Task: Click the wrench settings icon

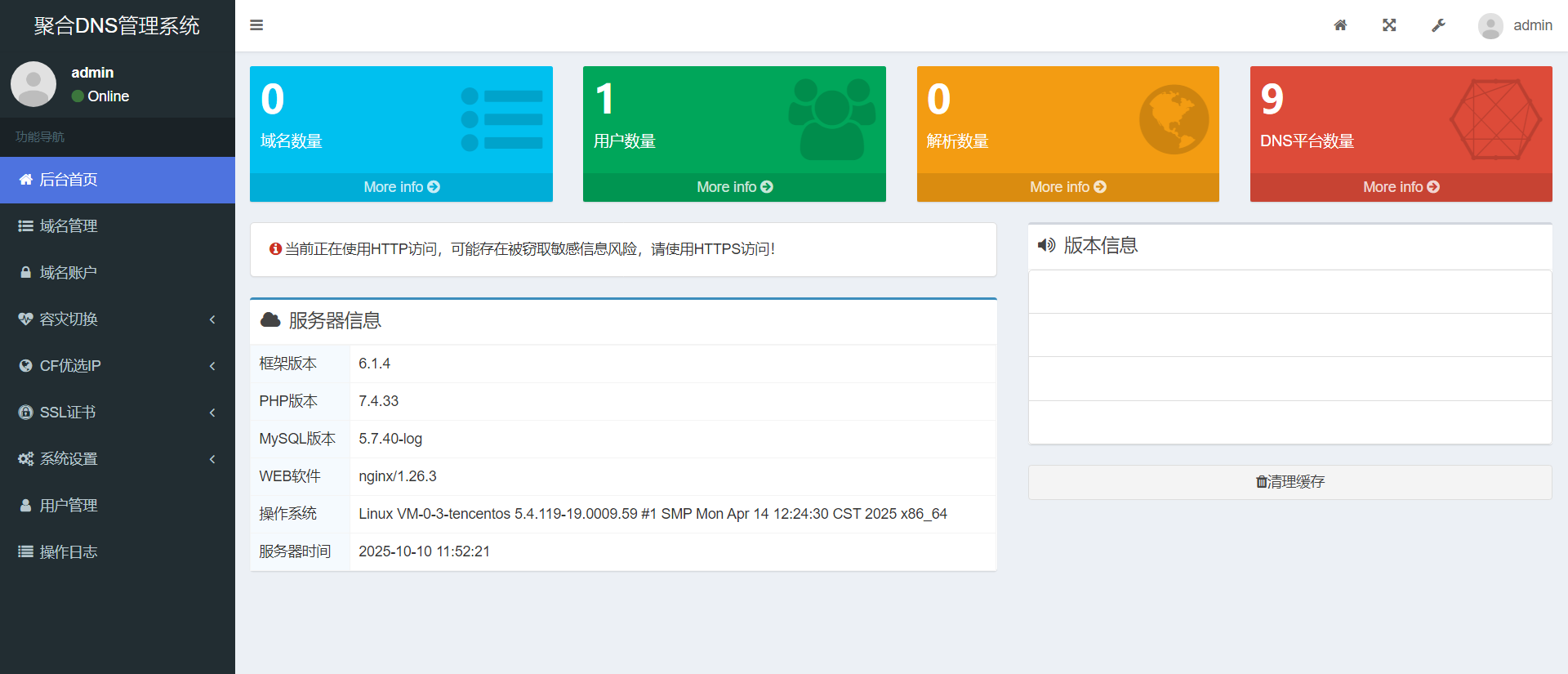Action: [x=1438, y=25]
